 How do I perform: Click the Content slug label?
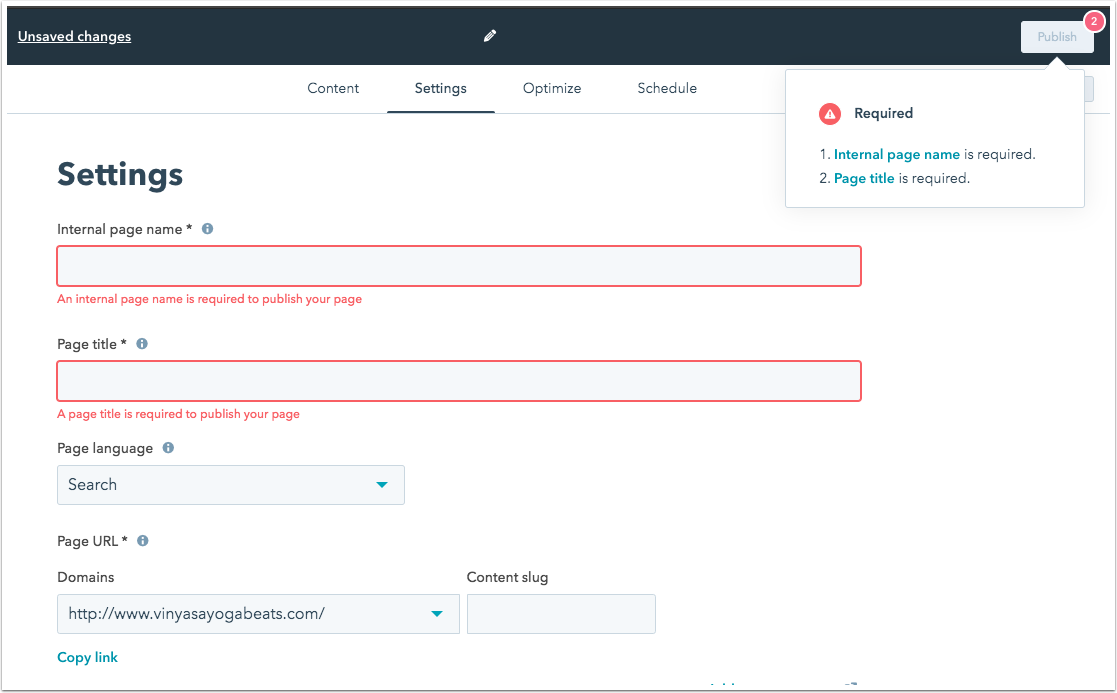click(507, 577)
